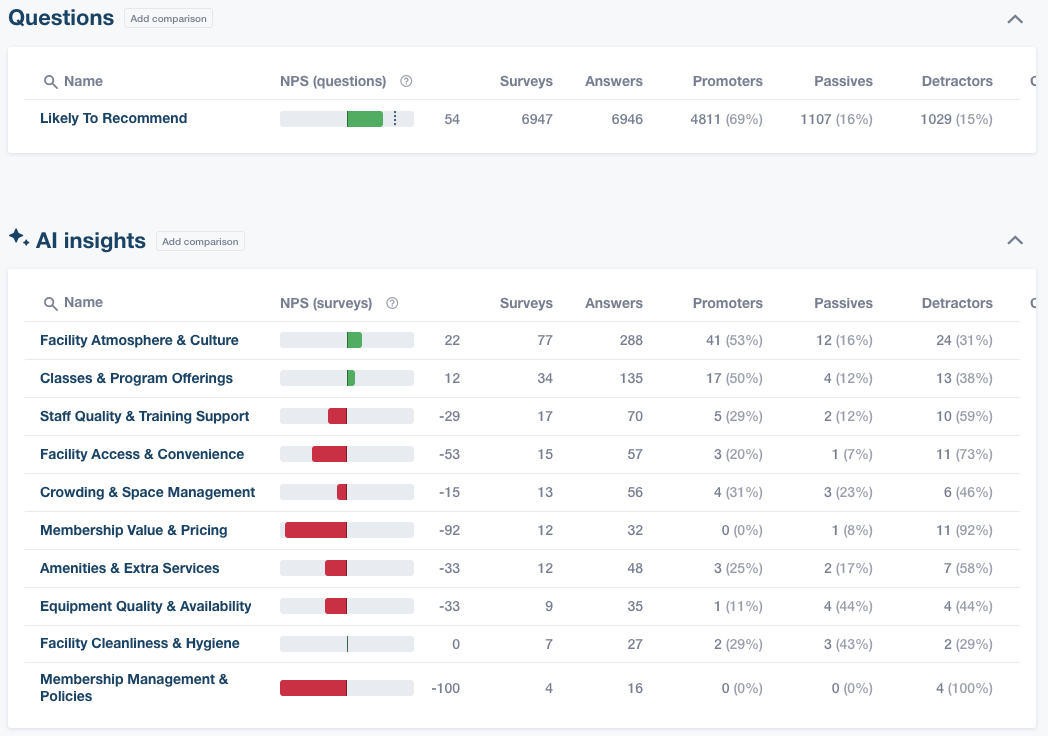1048x736 pixels.
Task: Click Add comparison button beside Questions
Action: pyautogui.click(x=168, y=19)
